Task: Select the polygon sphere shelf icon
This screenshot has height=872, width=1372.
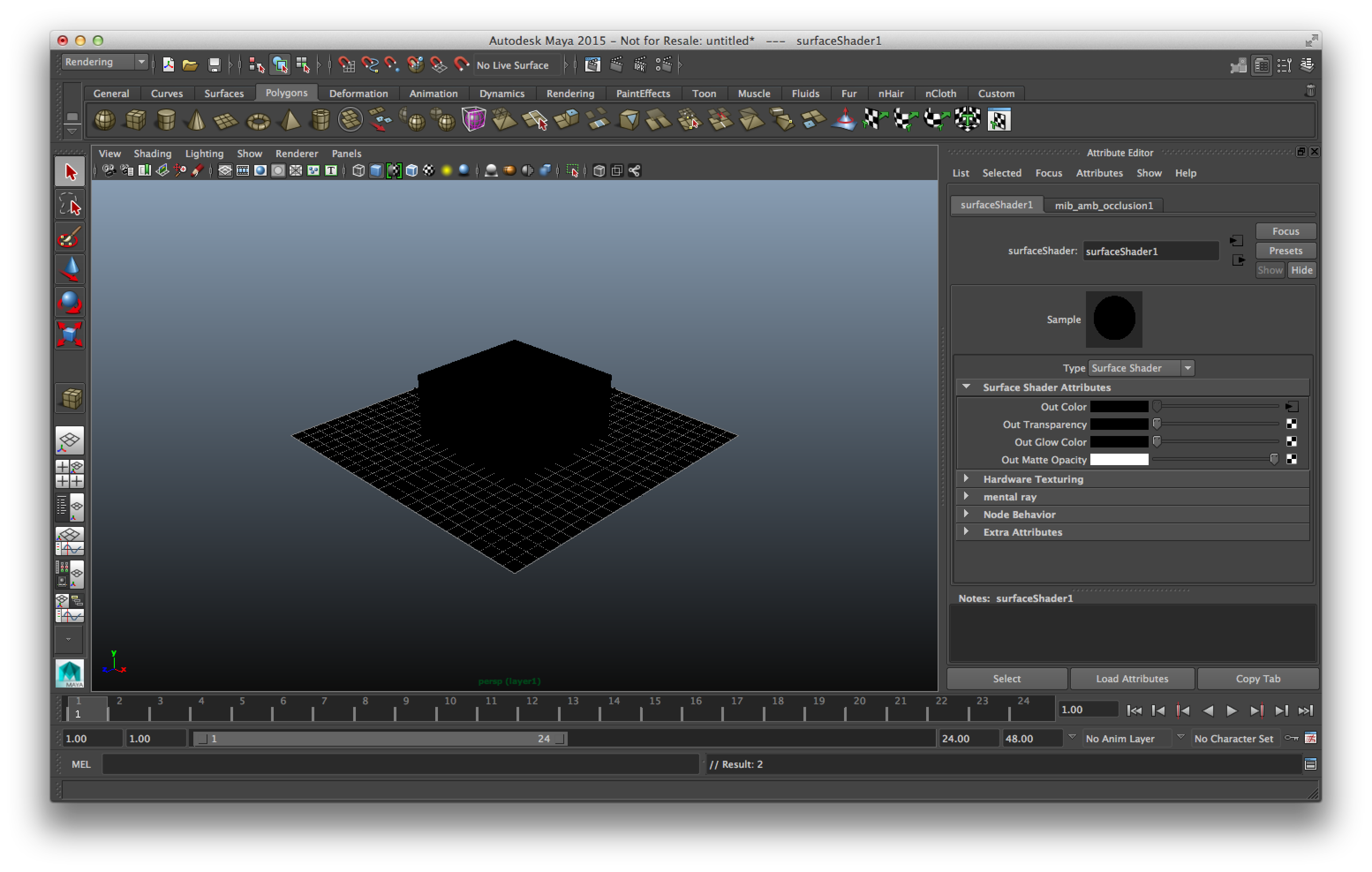Action: point(104,120)
